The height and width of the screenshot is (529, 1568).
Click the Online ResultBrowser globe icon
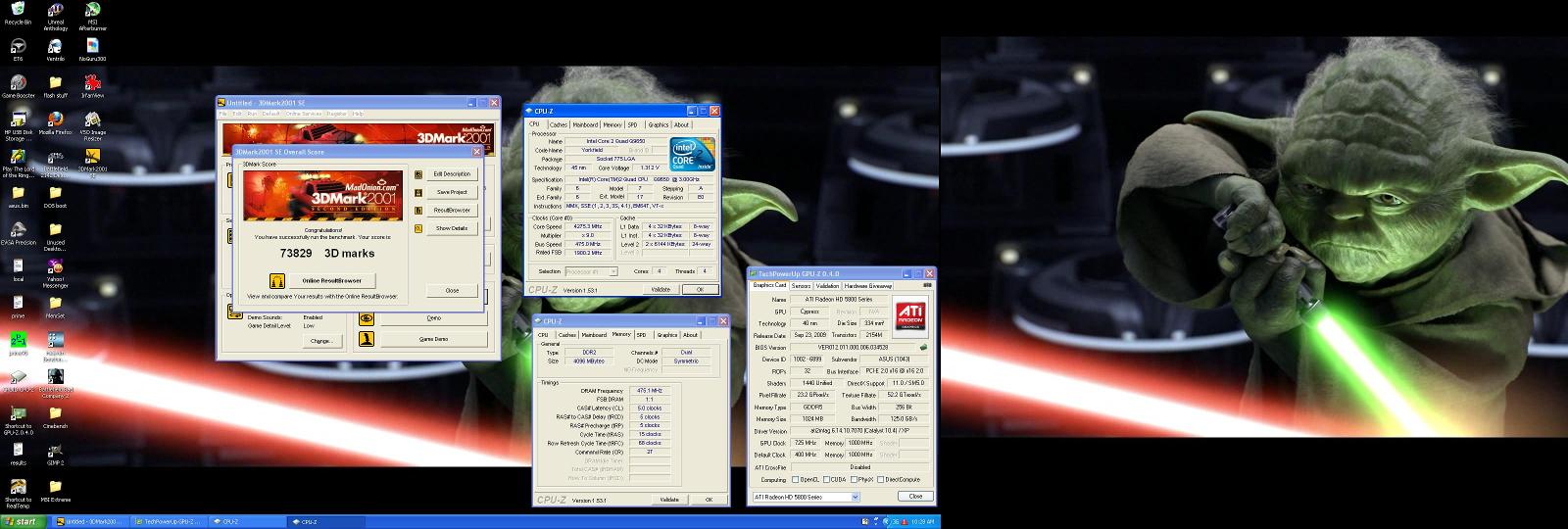[277, 280]
